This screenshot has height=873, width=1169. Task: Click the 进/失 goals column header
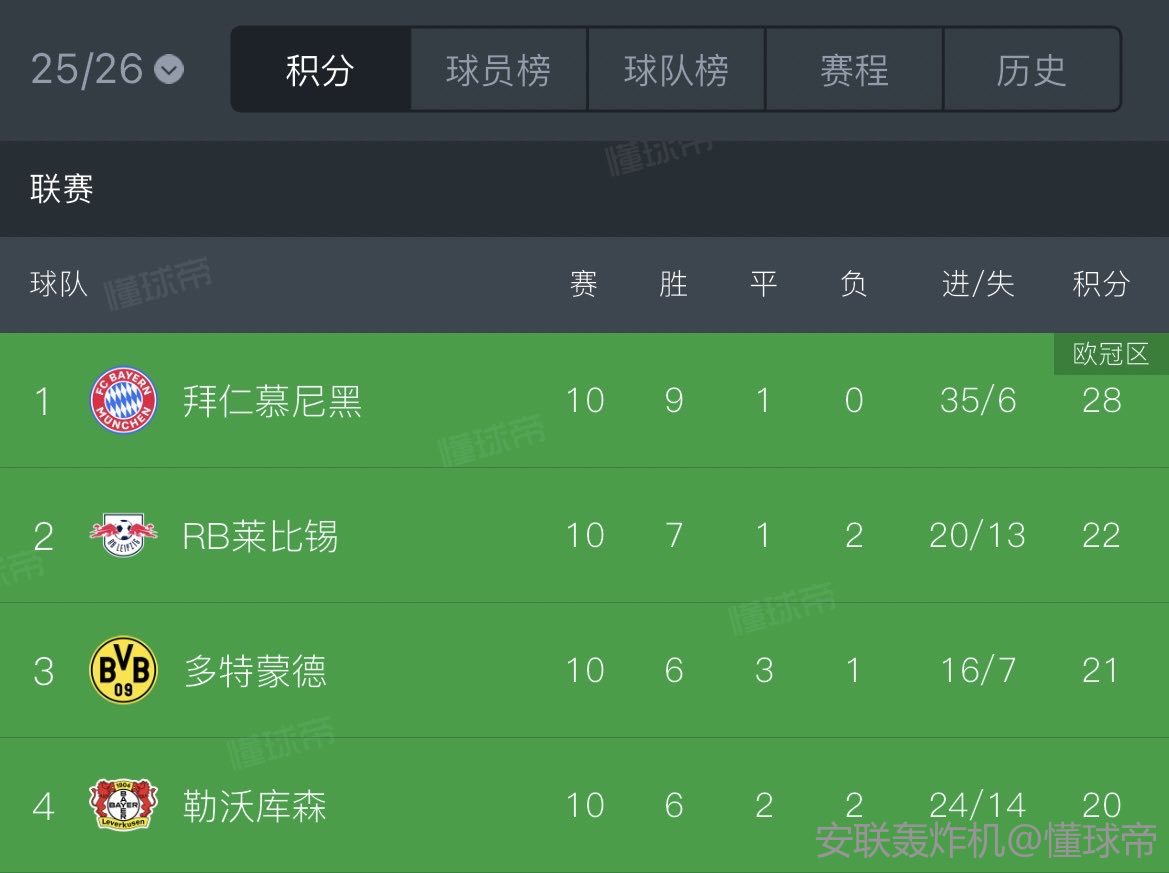(977, 285)
